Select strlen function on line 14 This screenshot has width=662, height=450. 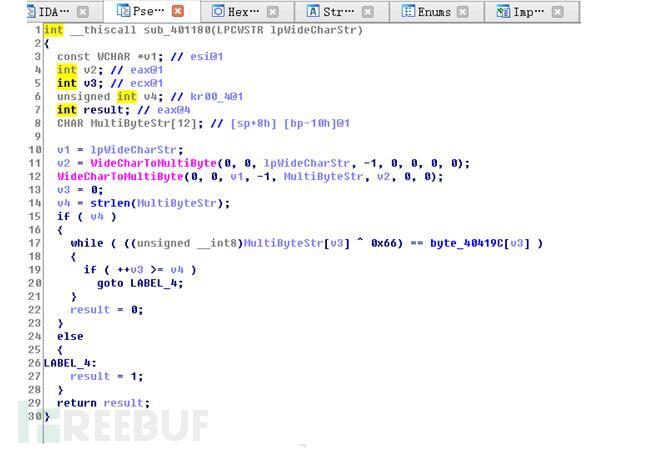[110, 203]
